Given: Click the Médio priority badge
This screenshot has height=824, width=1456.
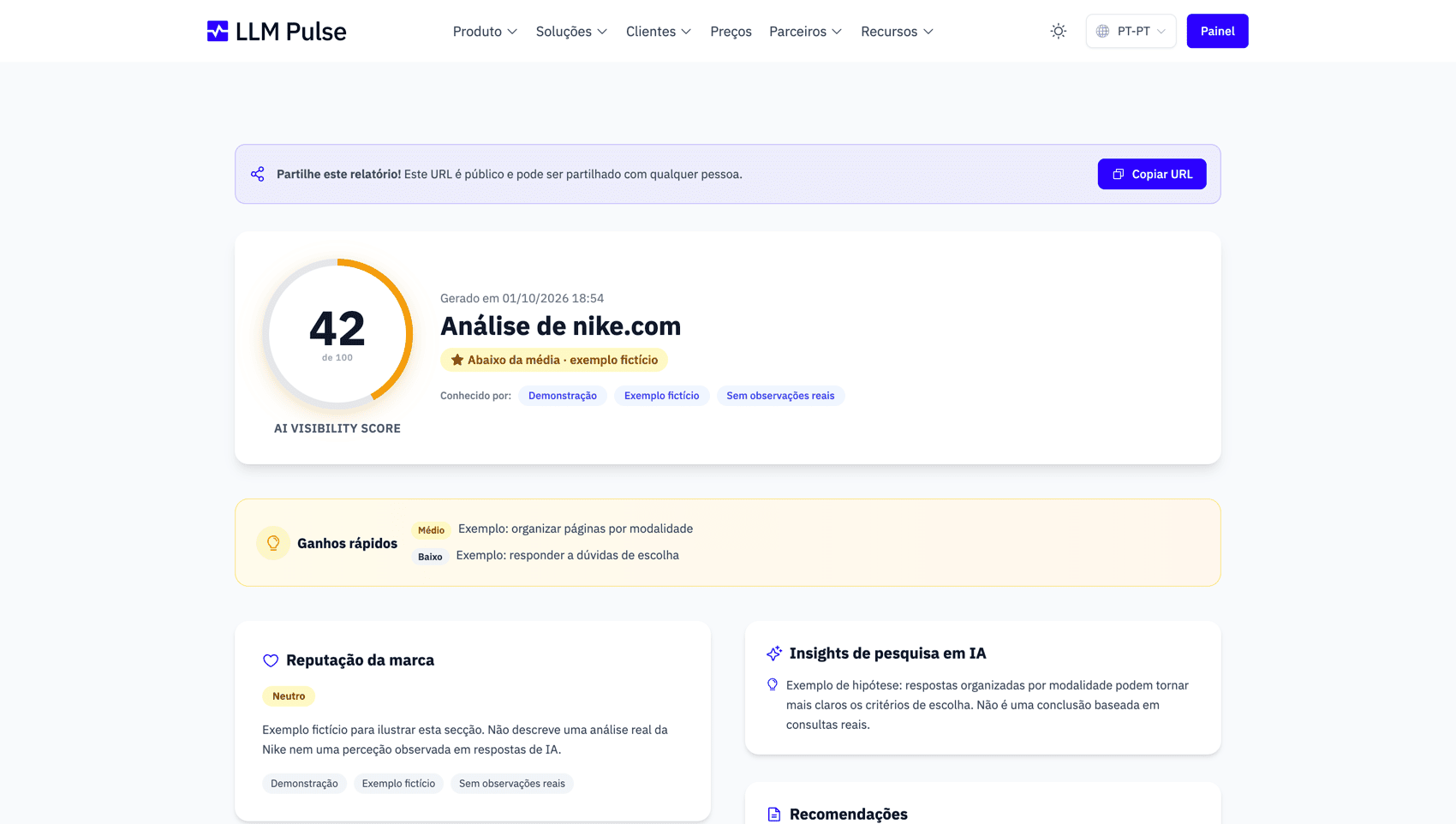Looking at the screenshot, I should (431, 530).
